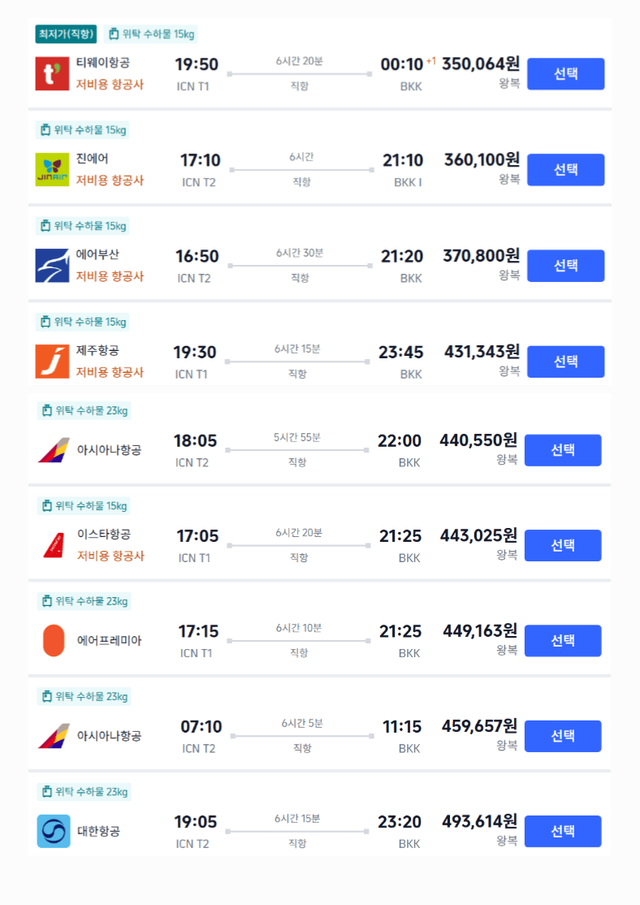This screenshot has height=905, width=640.
Task: Click the Air Busan logo icon
Action: (x=52, y=265)
